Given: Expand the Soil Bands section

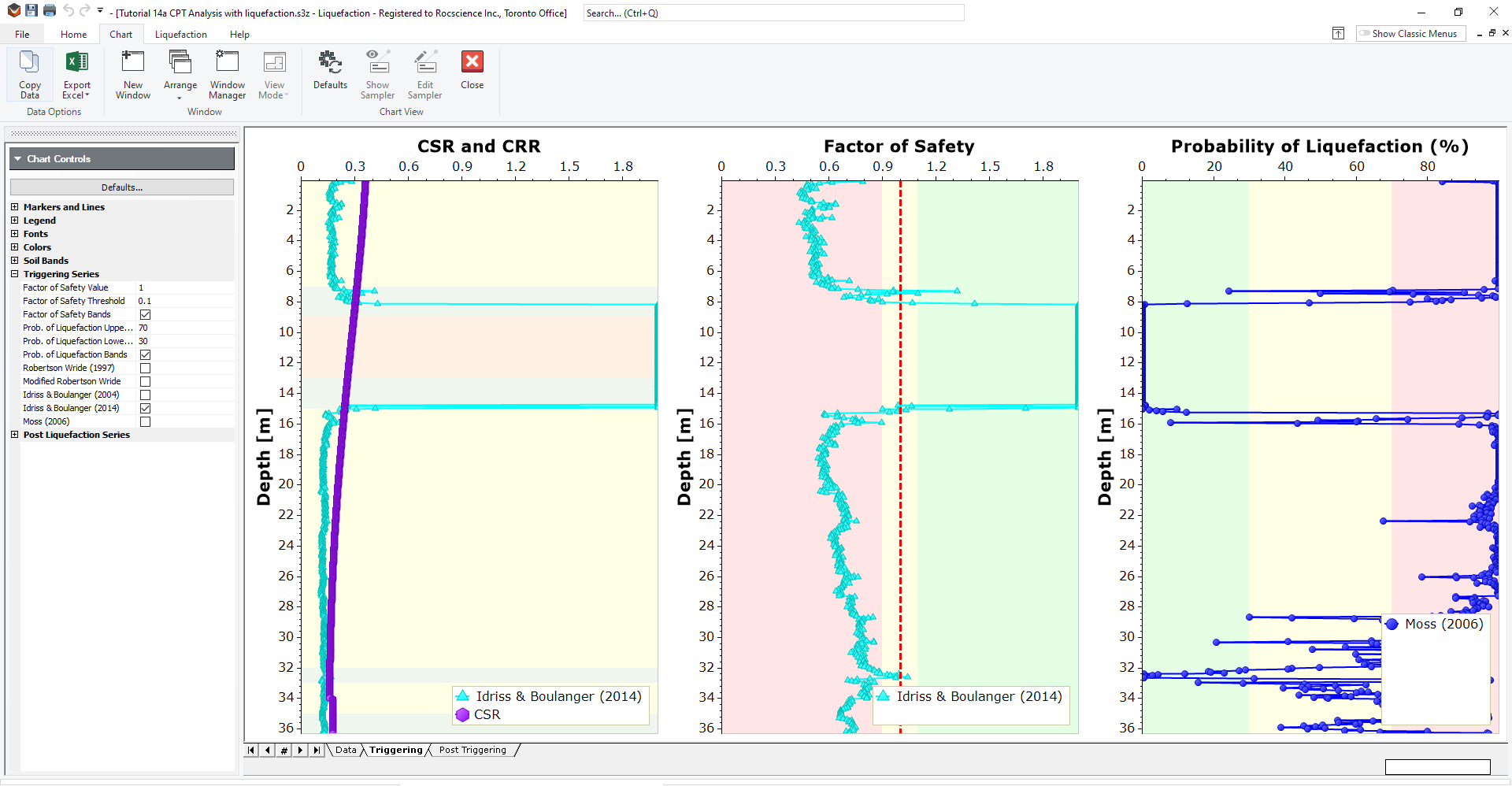Looking at the screenshot, I should click(14, 261).
